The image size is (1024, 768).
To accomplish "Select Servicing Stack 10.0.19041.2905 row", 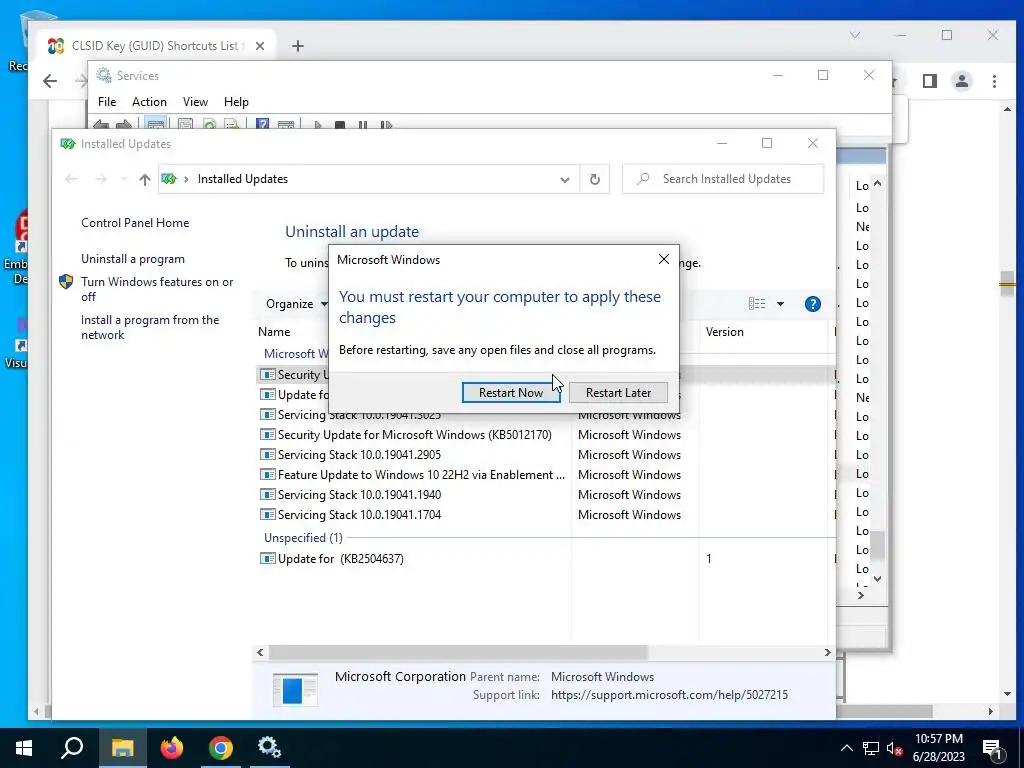I will click(x=359, y=455).
